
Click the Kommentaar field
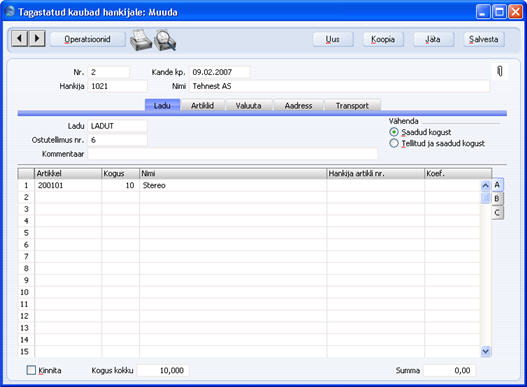pos(233,154)
